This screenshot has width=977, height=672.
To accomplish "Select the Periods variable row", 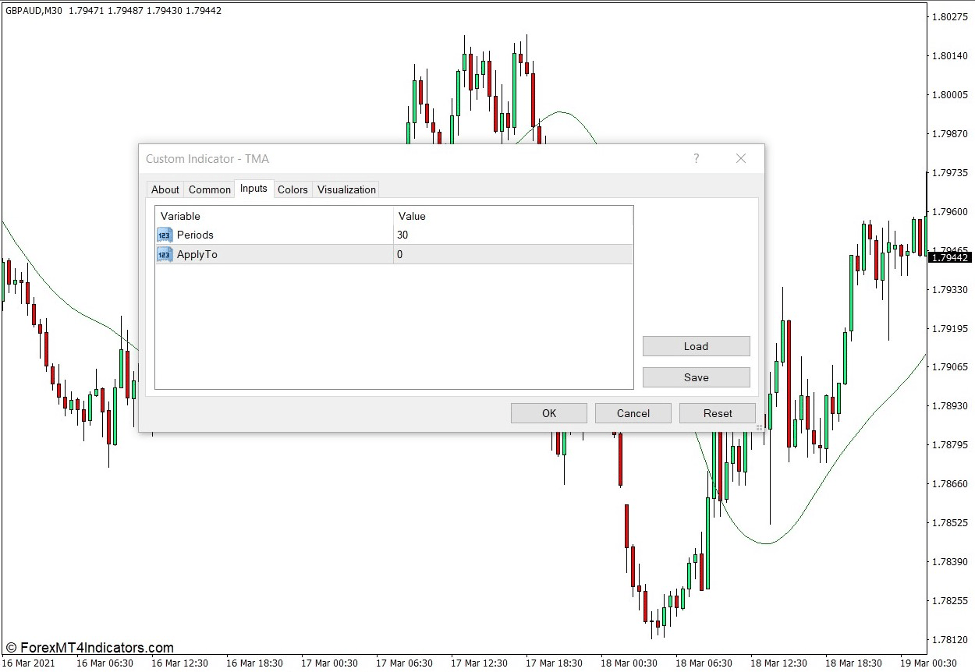I will pyautogui.click(x=250, y=234).
